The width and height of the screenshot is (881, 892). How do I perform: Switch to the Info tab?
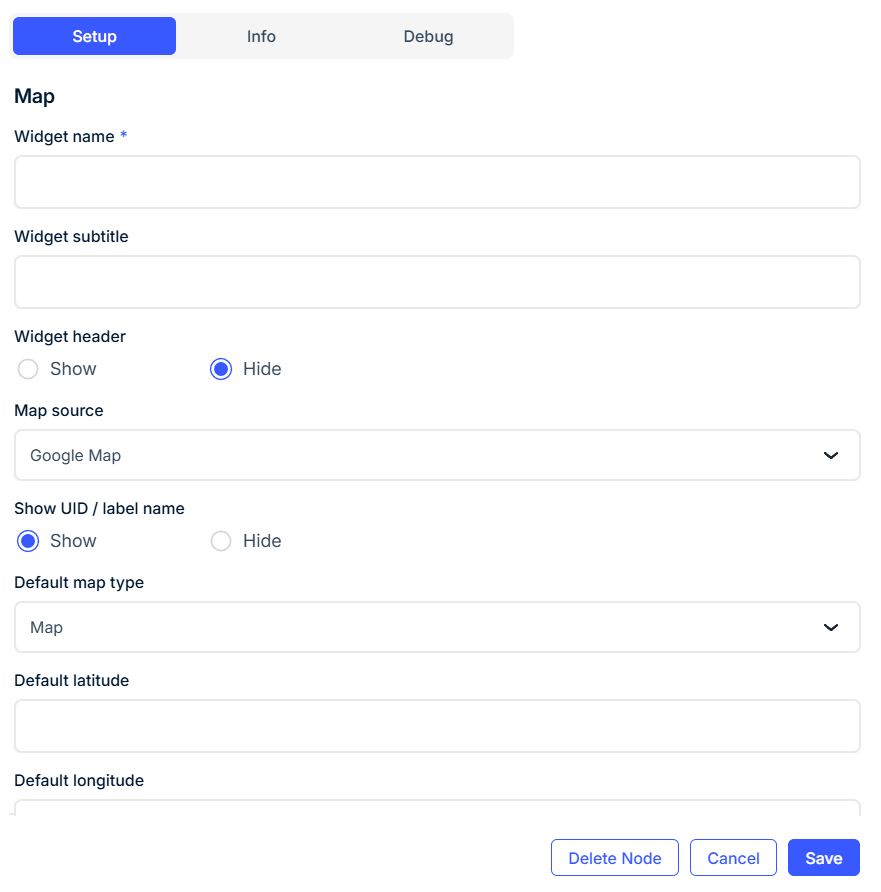[x=261, y=36]
